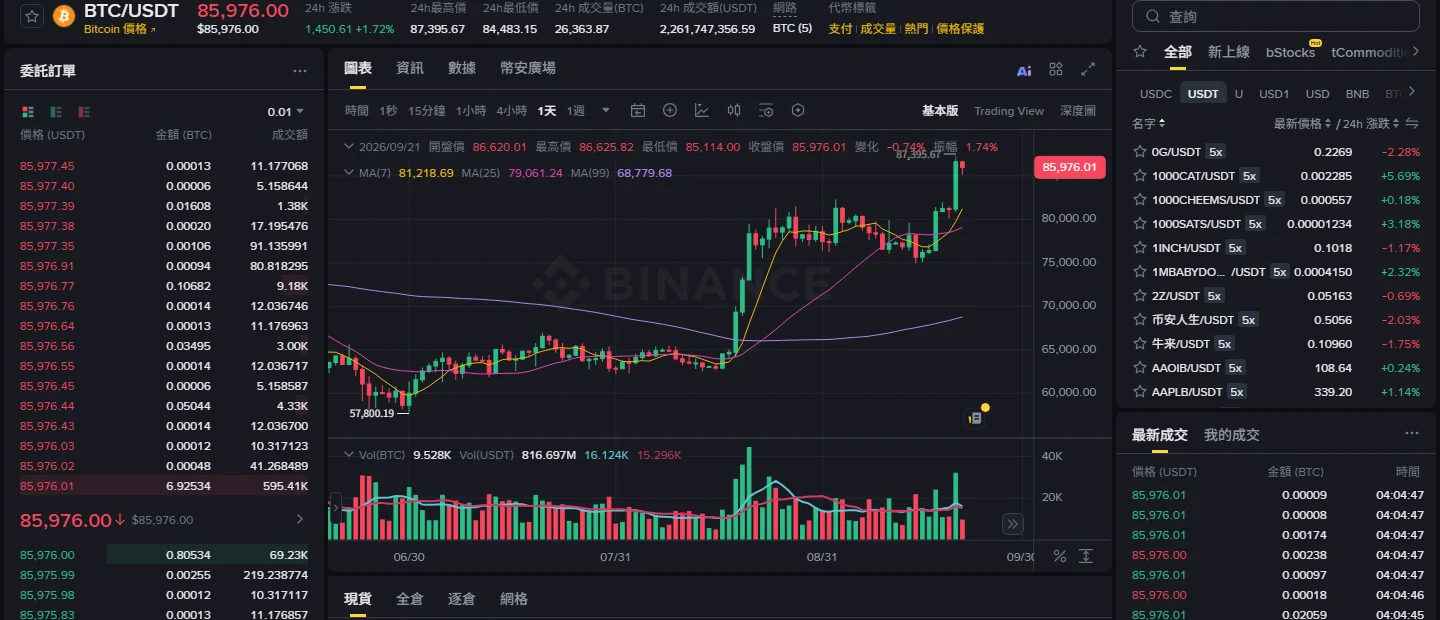Click the 支付 tag link

tap(840, 29)
